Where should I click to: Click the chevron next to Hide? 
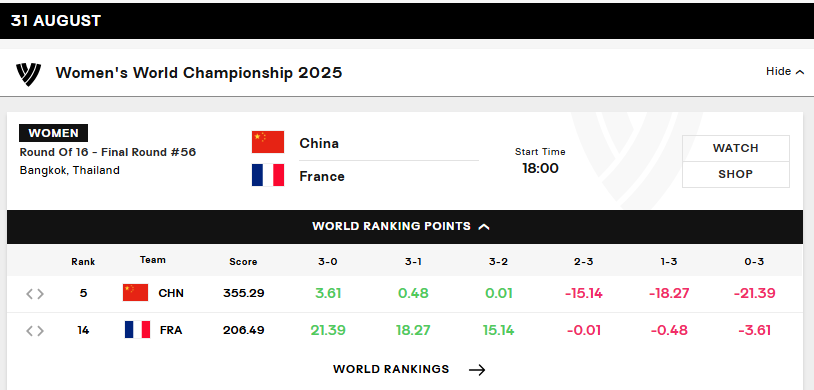click(799, 72)
